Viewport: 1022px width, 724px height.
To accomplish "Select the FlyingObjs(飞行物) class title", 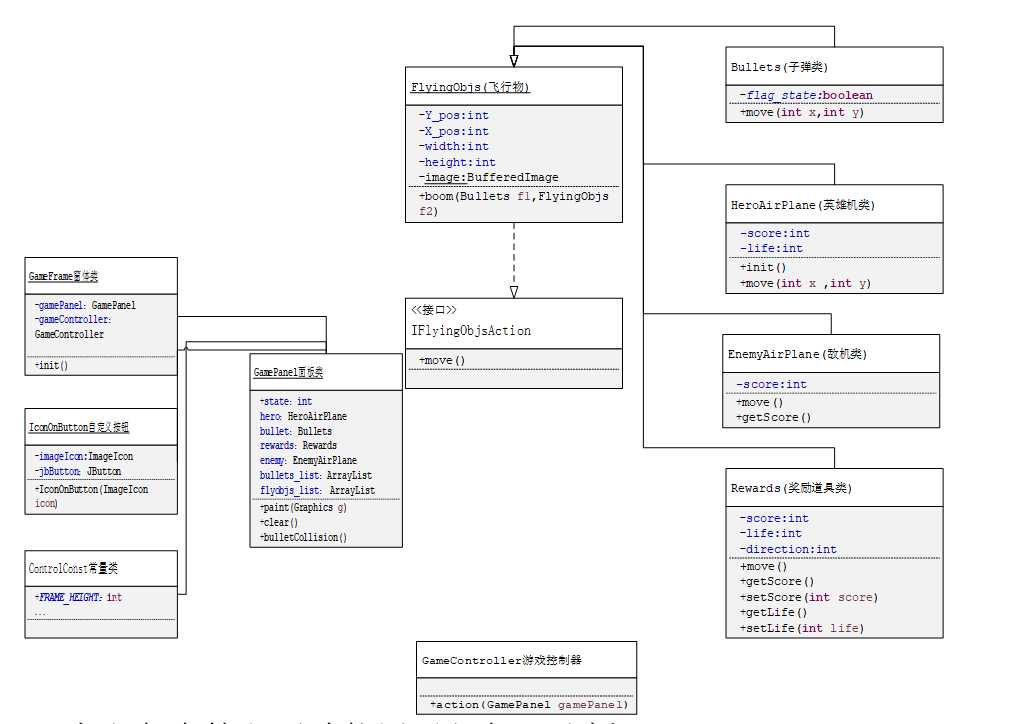I will (470, 87).
